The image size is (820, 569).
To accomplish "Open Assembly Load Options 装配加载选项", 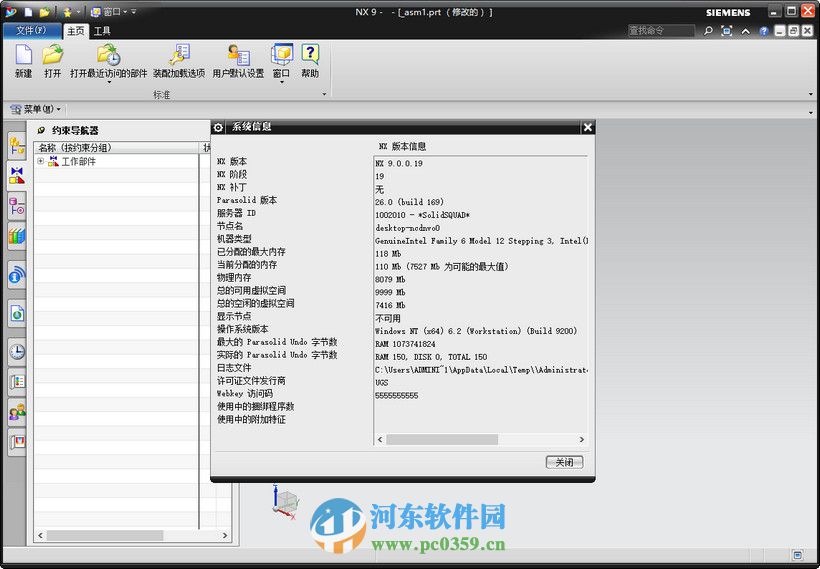I will [179, 61].
